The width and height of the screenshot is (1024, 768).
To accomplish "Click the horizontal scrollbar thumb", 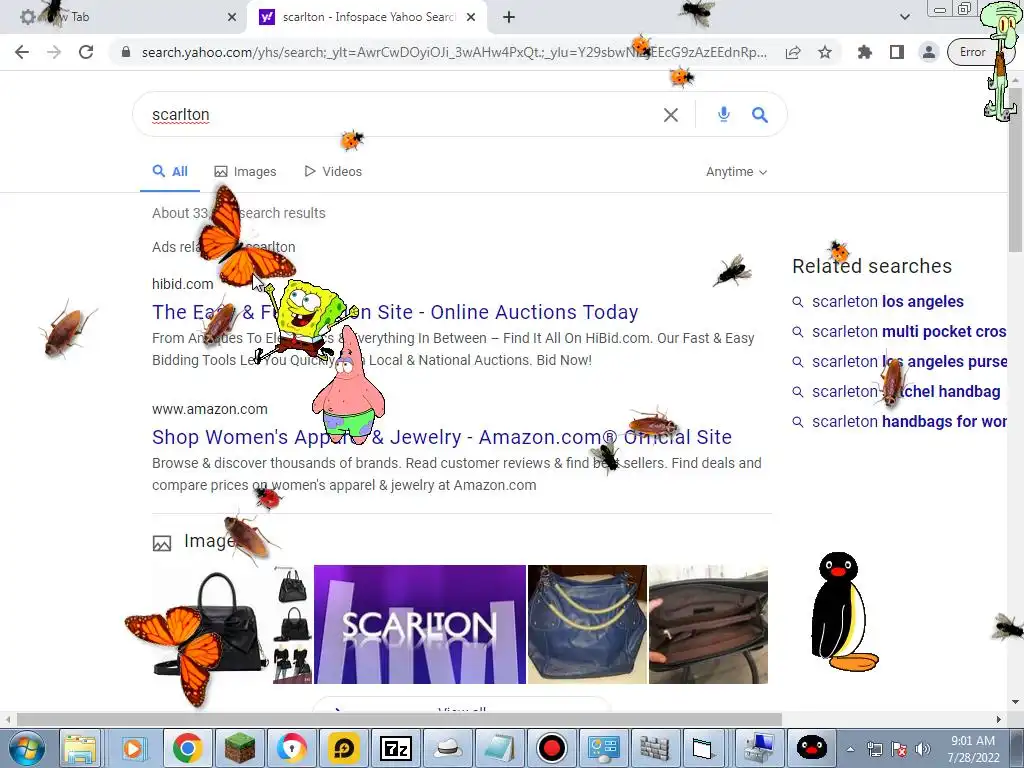I will (399, 720).
